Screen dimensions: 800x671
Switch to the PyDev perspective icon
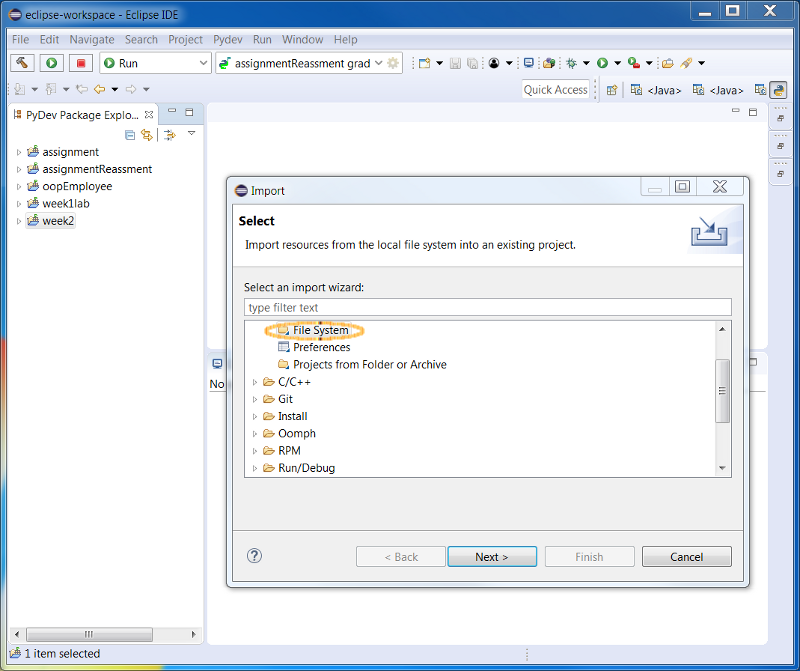coord(778,90)
